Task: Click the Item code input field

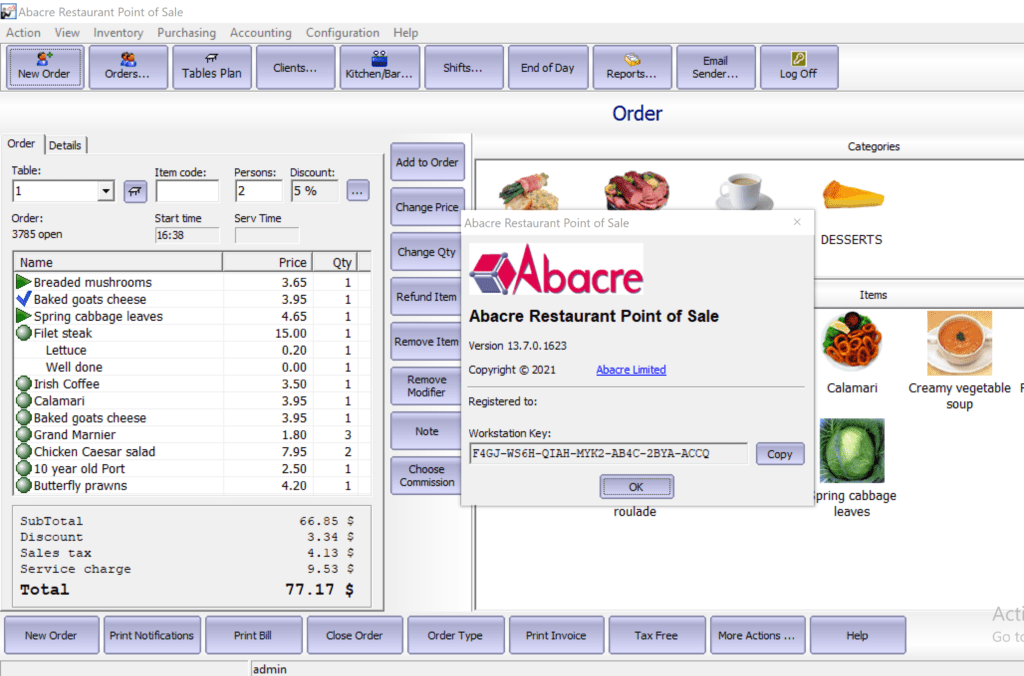Action: (x=187, y=191)
